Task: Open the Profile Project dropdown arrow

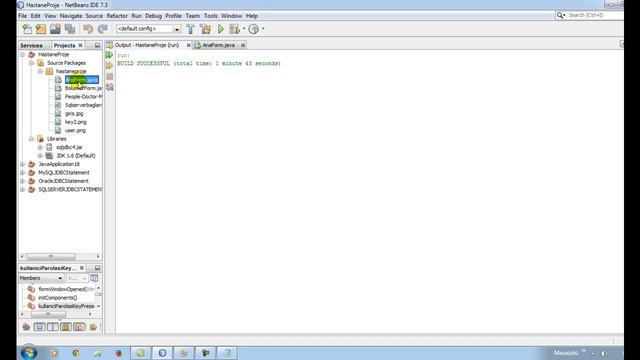Action: [x=263, y=29]
